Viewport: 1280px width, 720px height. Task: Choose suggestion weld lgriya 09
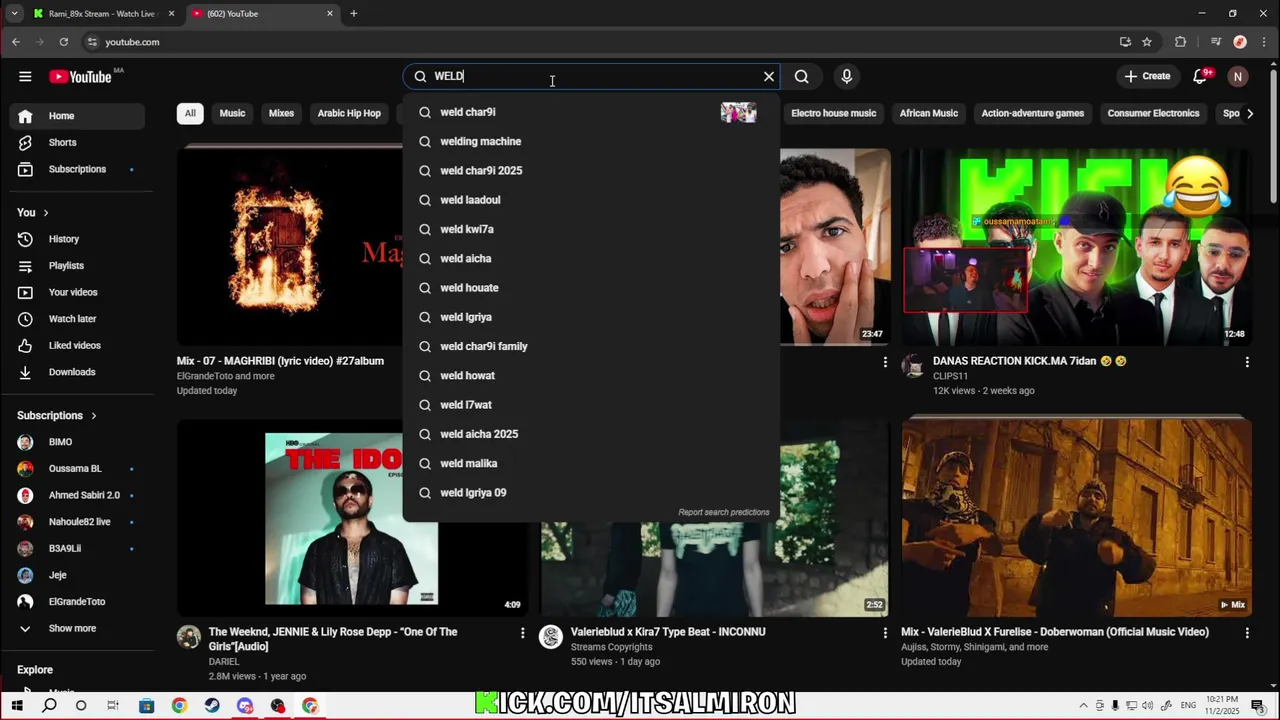(590, 493)
